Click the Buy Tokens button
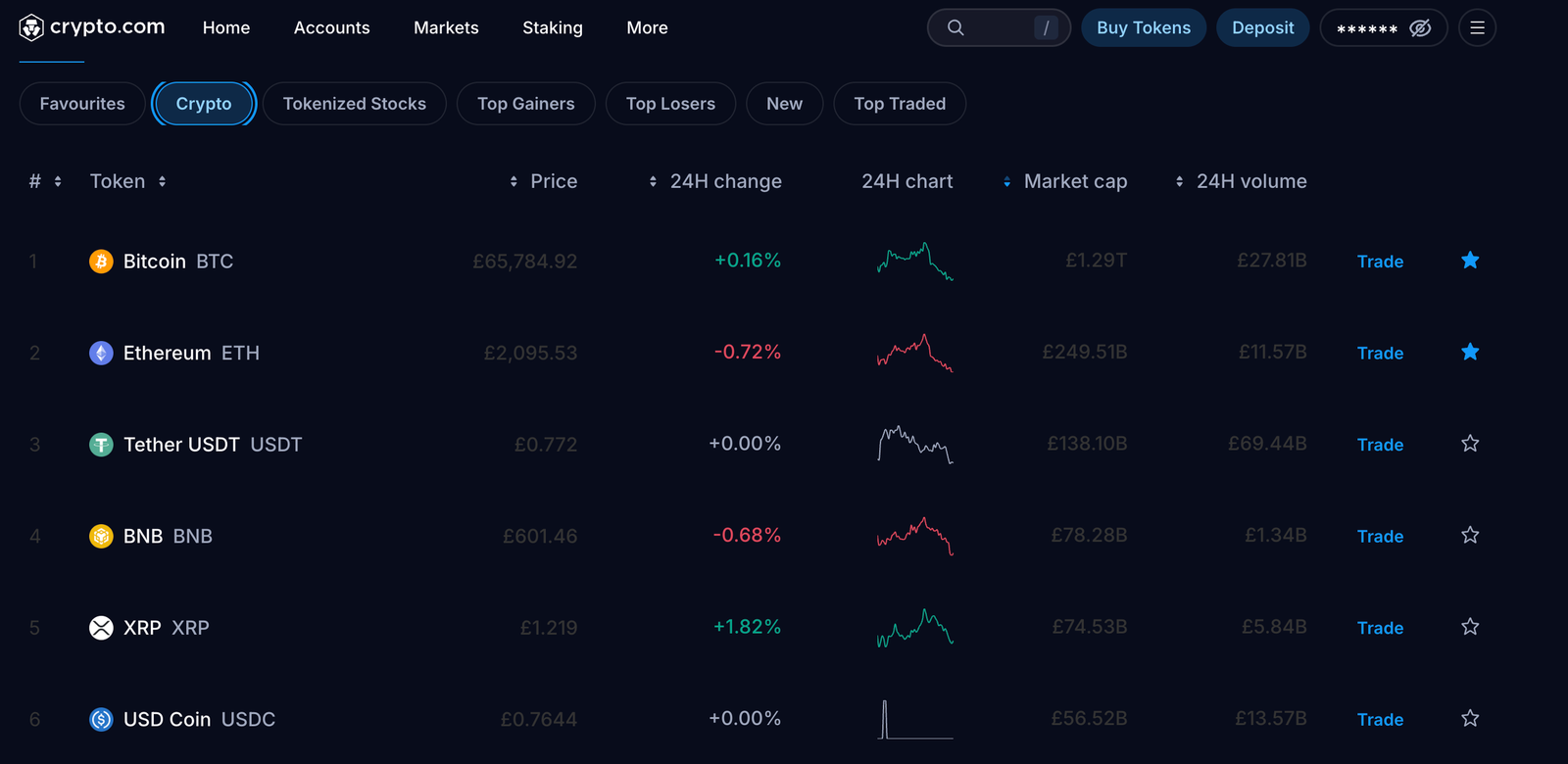 1144,27
